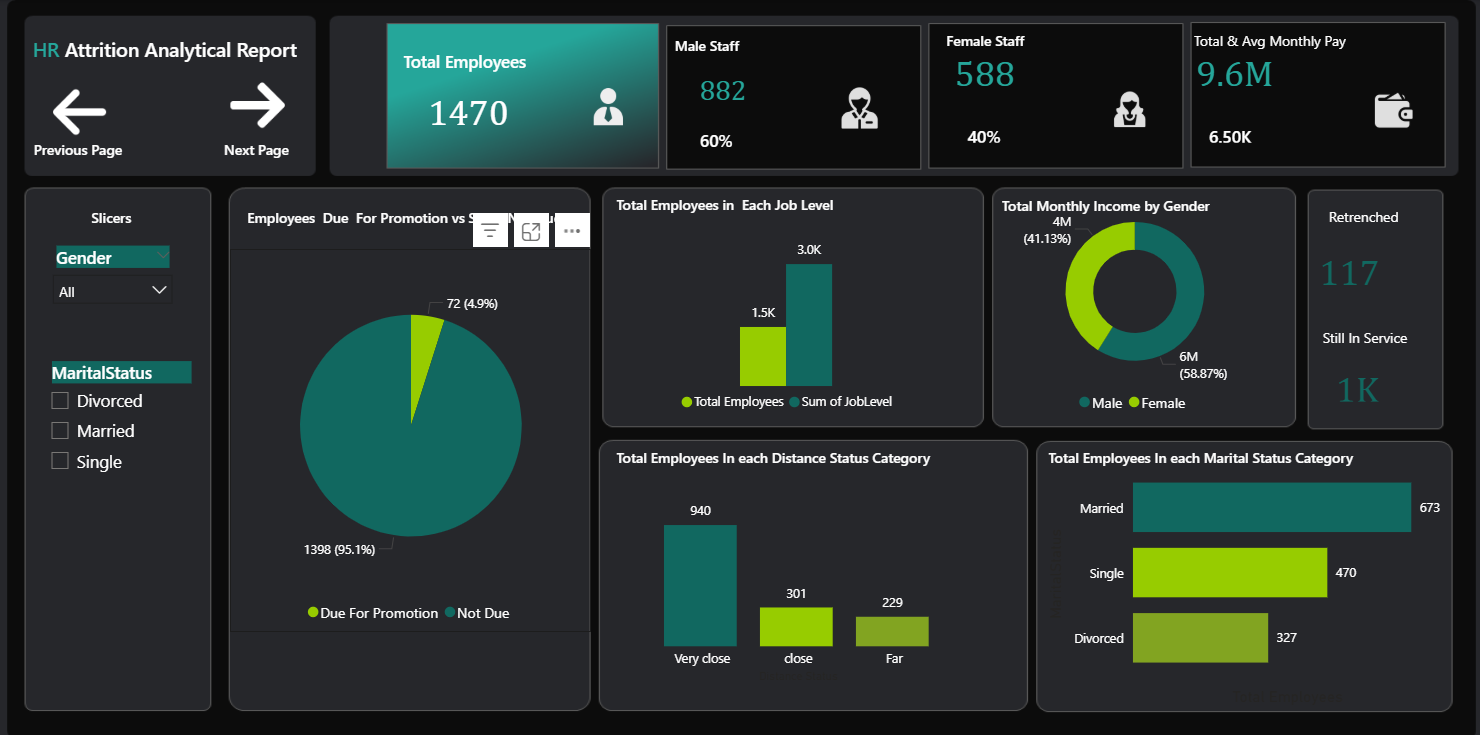Click the '4M (41.13%)' donut label

(1047, 230)
